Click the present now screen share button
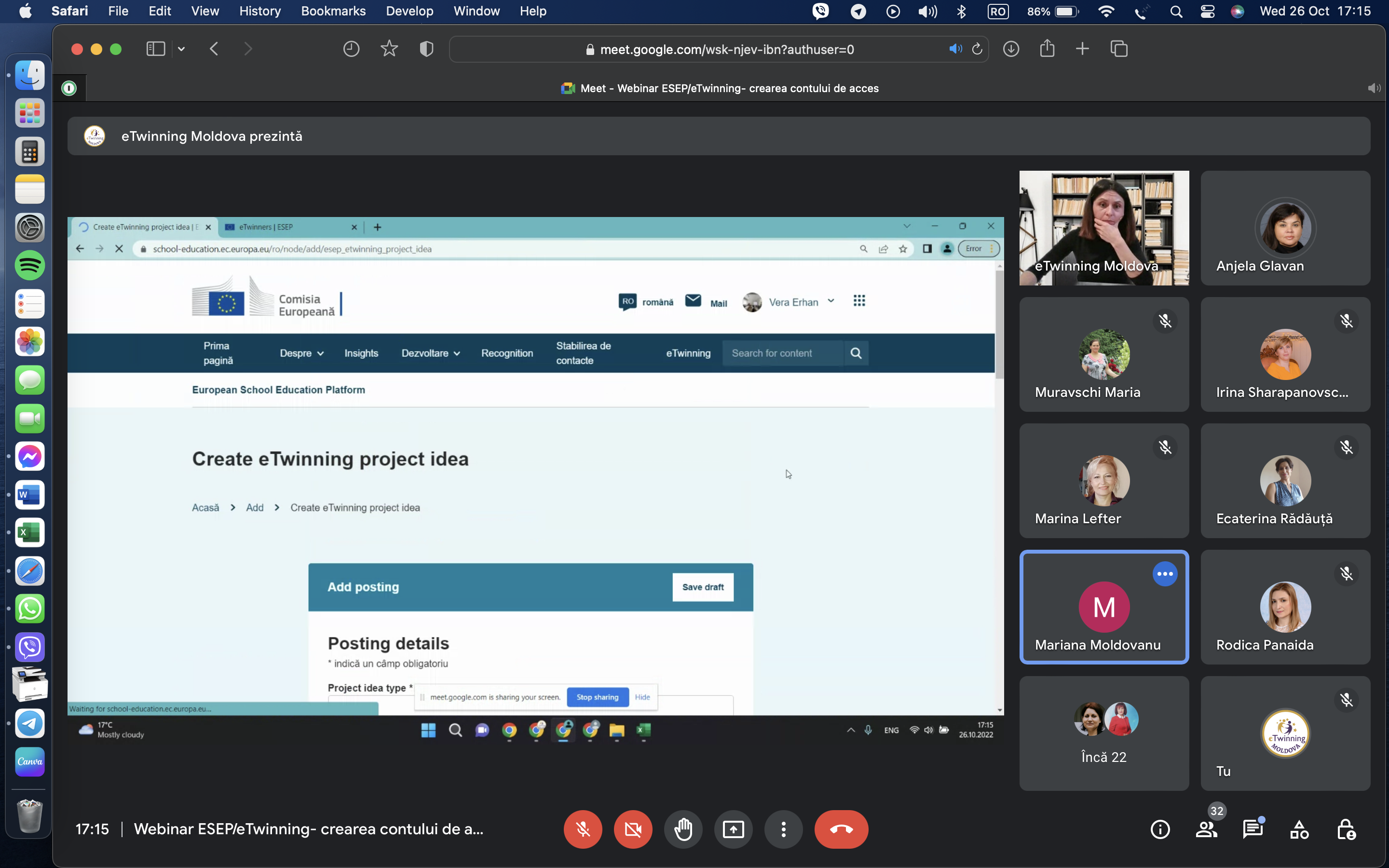Image resolution: width=1389 pixels, height=868 pixels. pos(733,829)
